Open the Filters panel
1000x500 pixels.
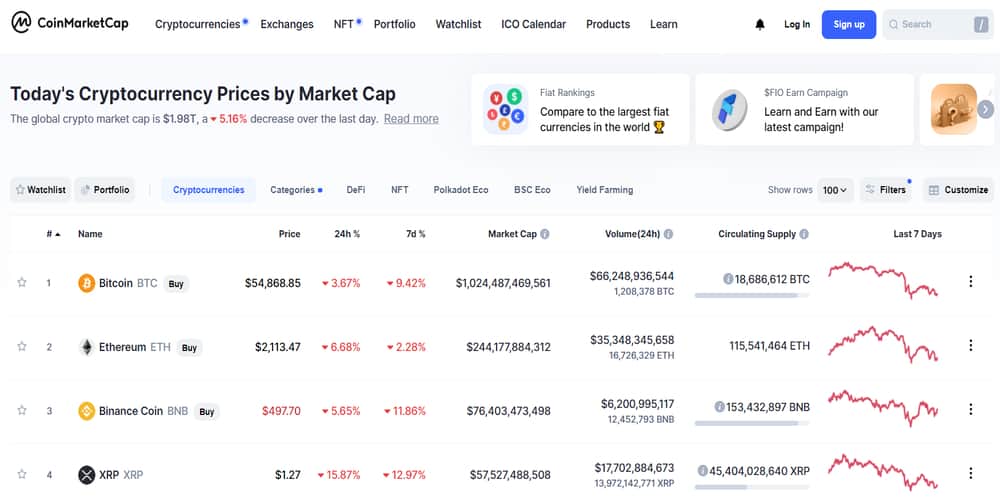[x=886, y=190]
